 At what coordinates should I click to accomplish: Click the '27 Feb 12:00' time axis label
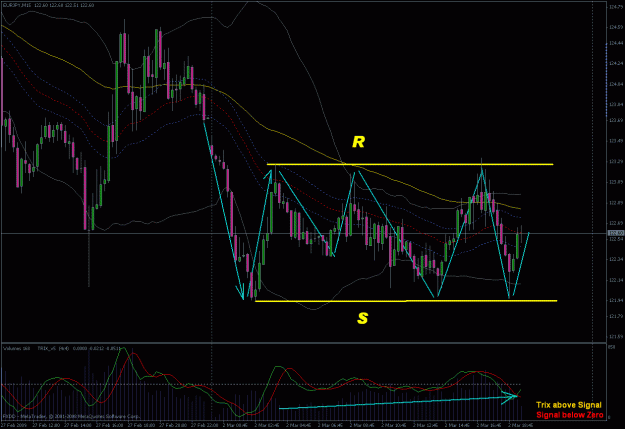point(45,425)
